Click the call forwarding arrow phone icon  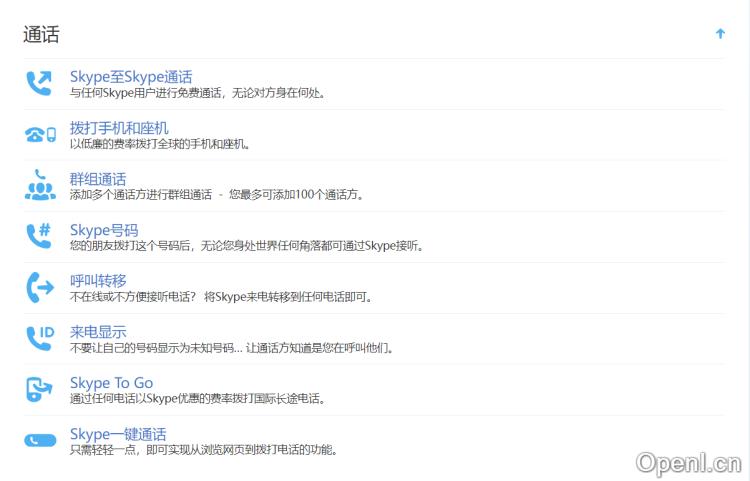coord(40,287)
